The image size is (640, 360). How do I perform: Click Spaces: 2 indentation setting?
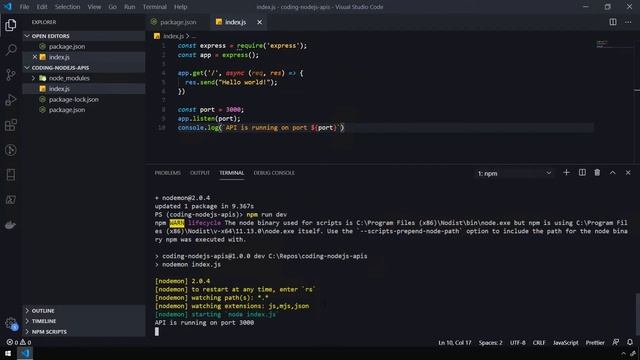click(491, 342)
